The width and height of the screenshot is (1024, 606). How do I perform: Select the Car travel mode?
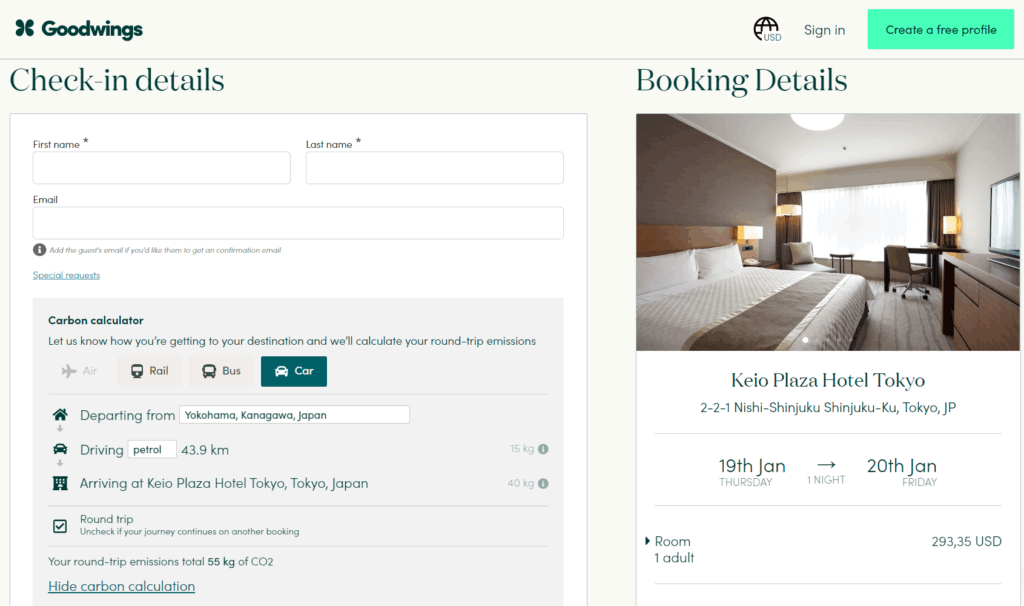pyautogui.click(x=294, y=371)
